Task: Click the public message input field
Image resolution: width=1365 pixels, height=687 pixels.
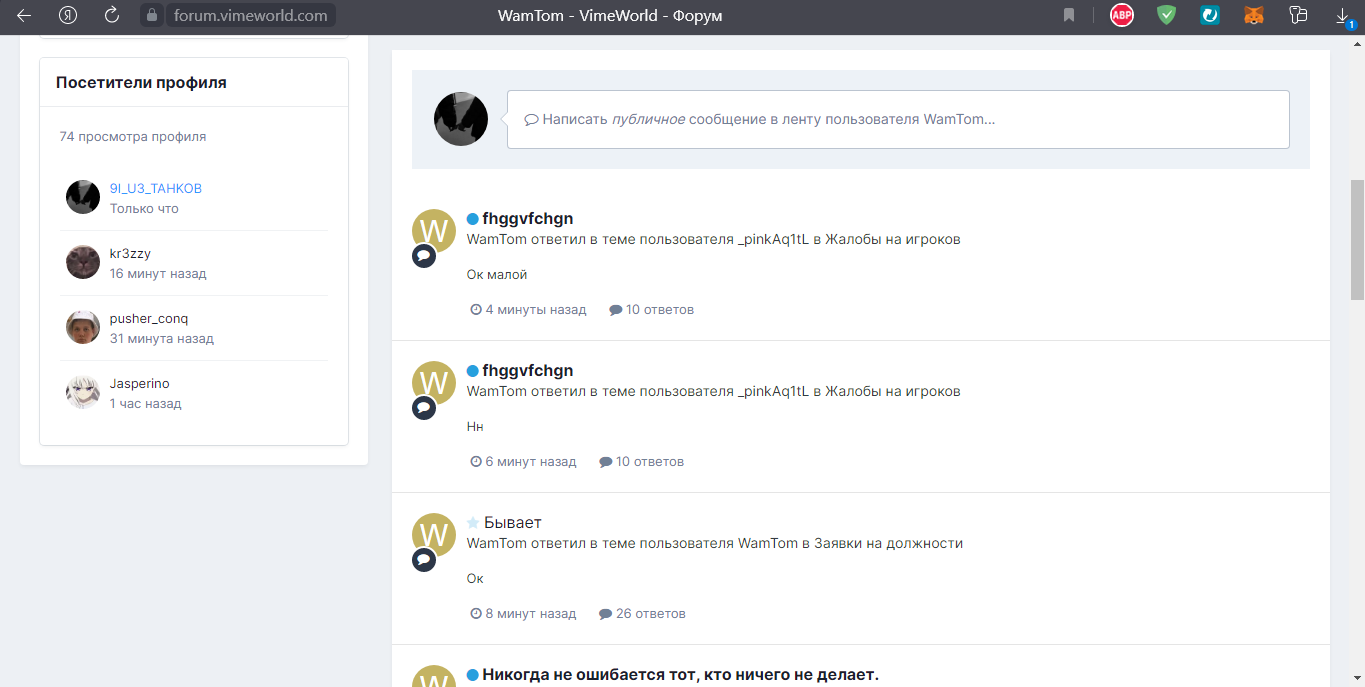Action: (898, 119)
